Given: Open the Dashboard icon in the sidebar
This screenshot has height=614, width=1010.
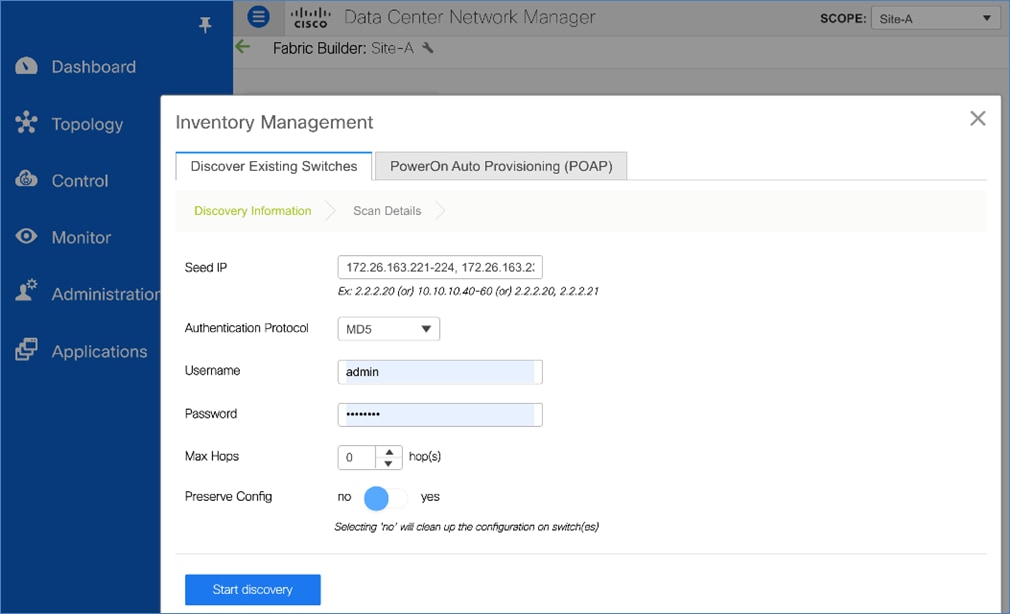Looking at the screenshot, I should pos(26,66).
